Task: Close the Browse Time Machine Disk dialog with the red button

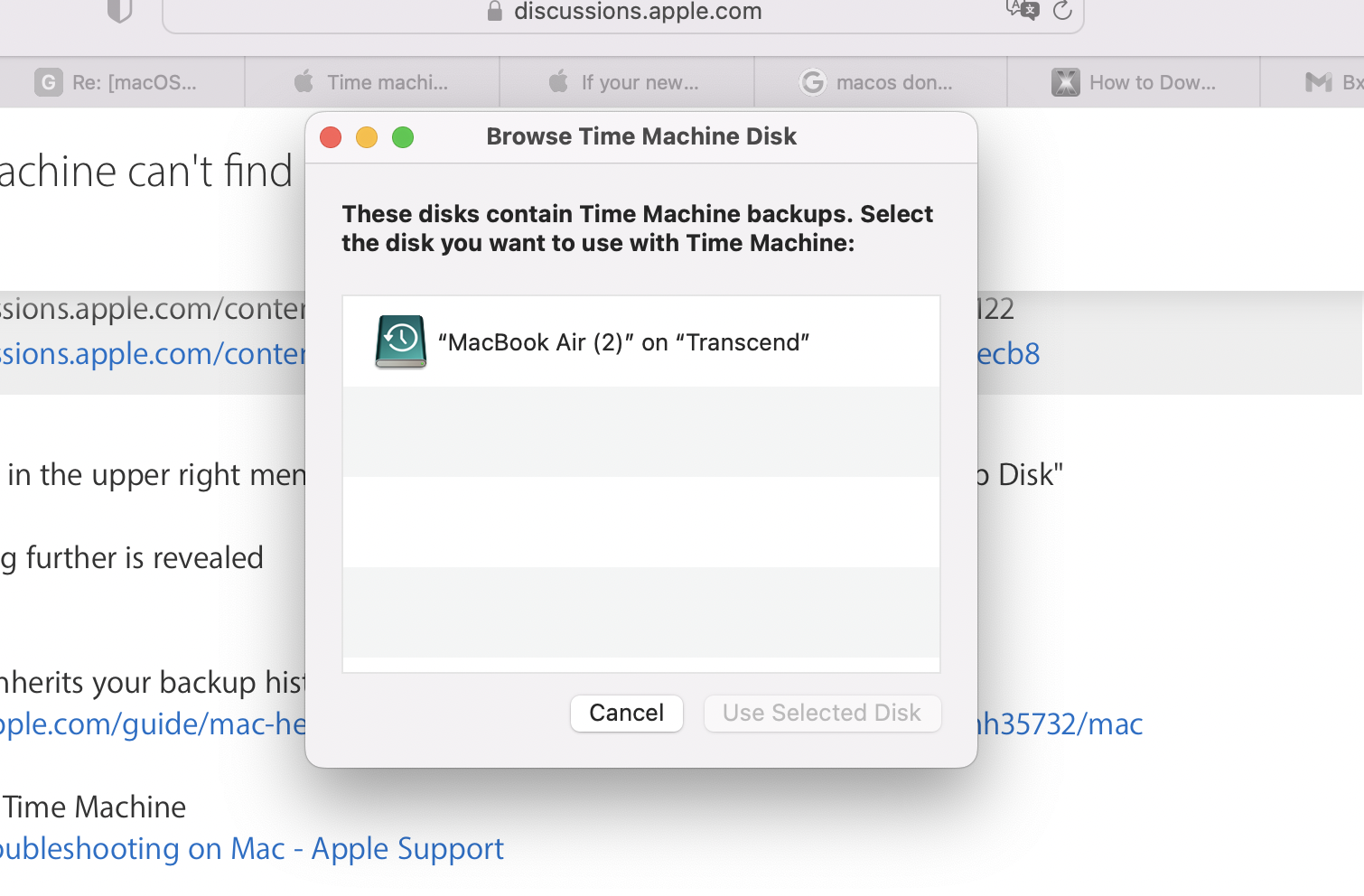Action: [x=331, y=137]
